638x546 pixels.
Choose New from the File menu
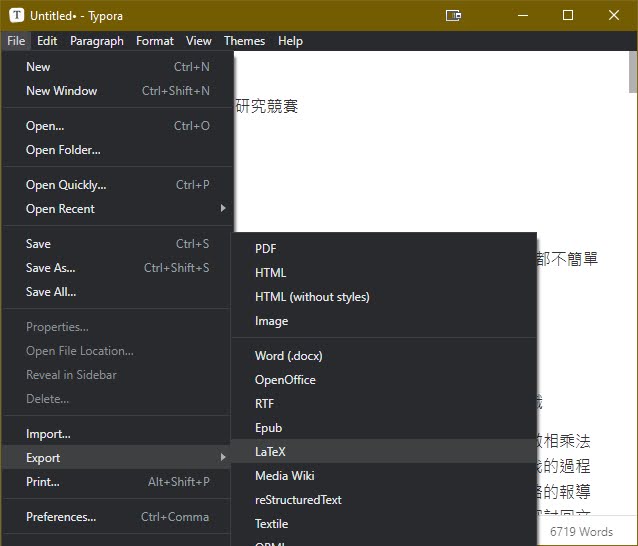118,67
